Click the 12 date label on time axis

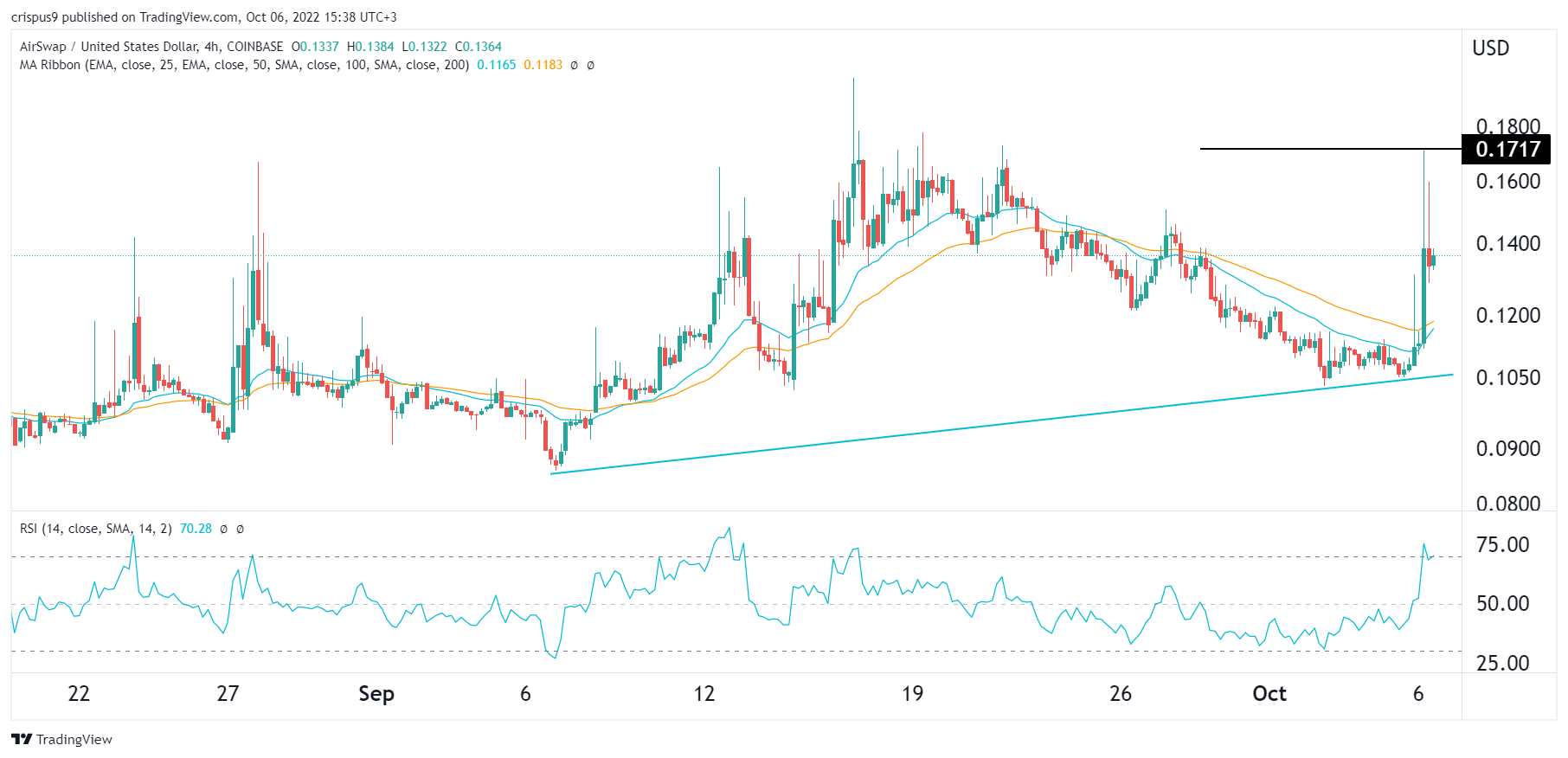704,694
